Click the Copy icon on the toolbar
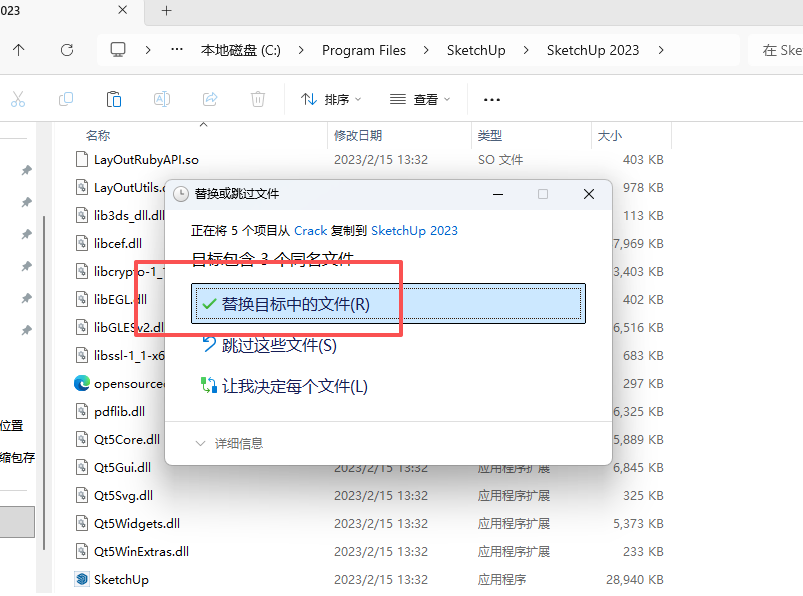Image resolution: width=803 pixels, height=596 pixels. [65, 98]
